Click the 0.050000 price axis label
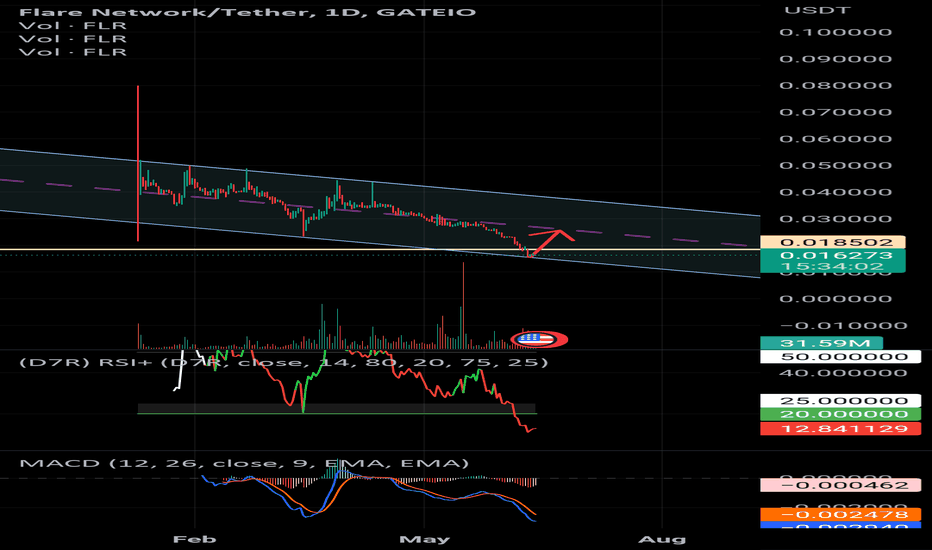 click(x=836, y=165)
